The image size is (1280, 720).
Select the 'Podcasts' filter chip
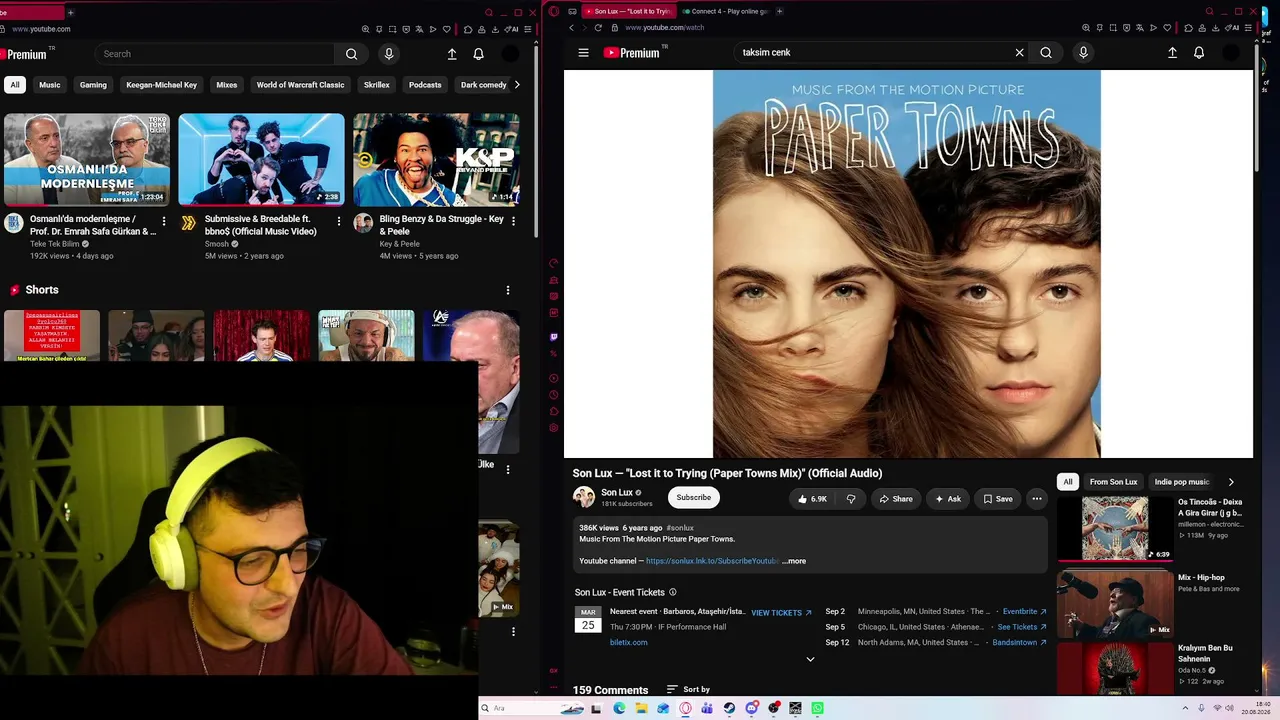pos(425,85)
